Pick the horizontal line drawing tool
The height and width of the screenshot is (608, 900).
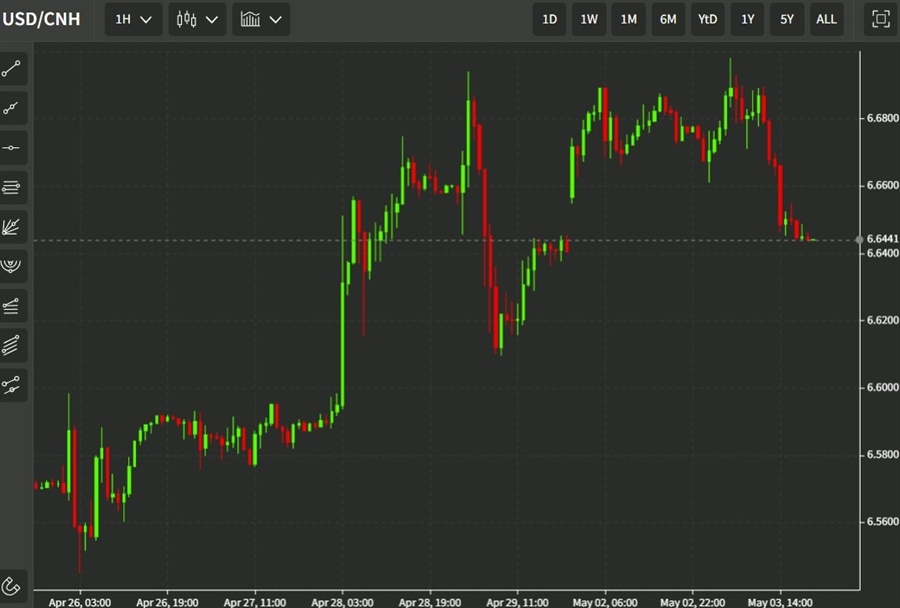13,147
